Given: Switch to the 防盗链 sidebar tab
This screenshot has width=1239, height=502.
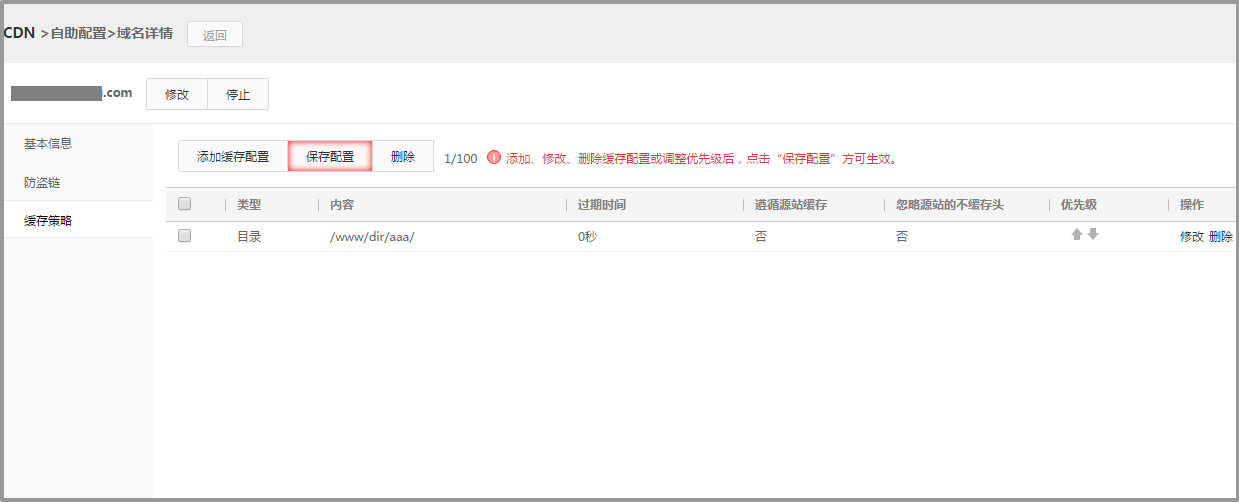Looking at the screenshot, I should tap(42, 183).
